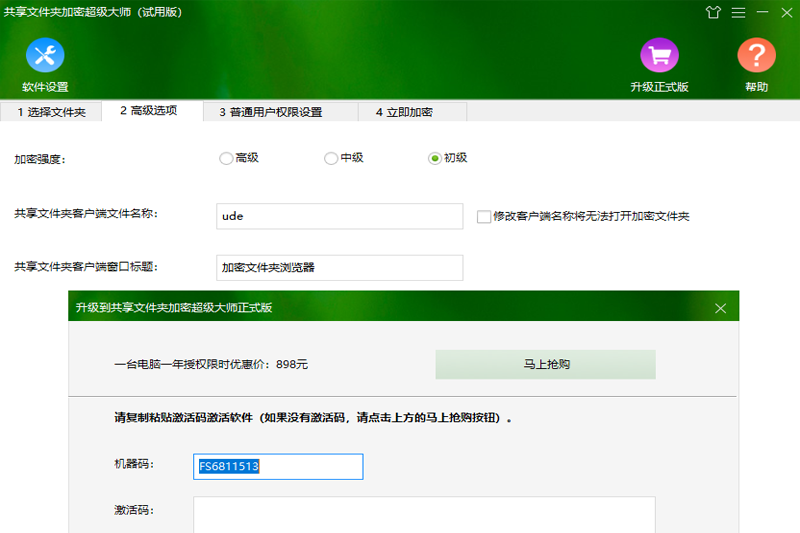Screen dimensions: 800x533
Task: Focus the empty 激活码 text box
Action: coord(424,514)
